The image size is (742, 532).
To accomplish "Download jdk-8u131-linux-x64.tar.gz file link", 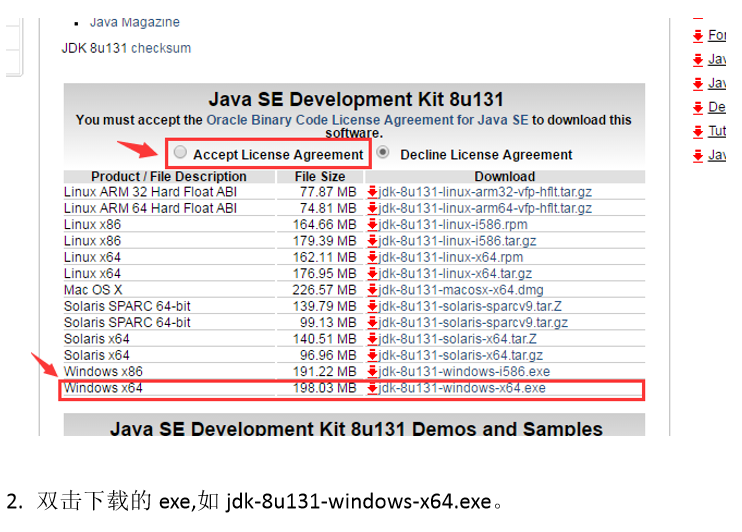I will [455, 274].
